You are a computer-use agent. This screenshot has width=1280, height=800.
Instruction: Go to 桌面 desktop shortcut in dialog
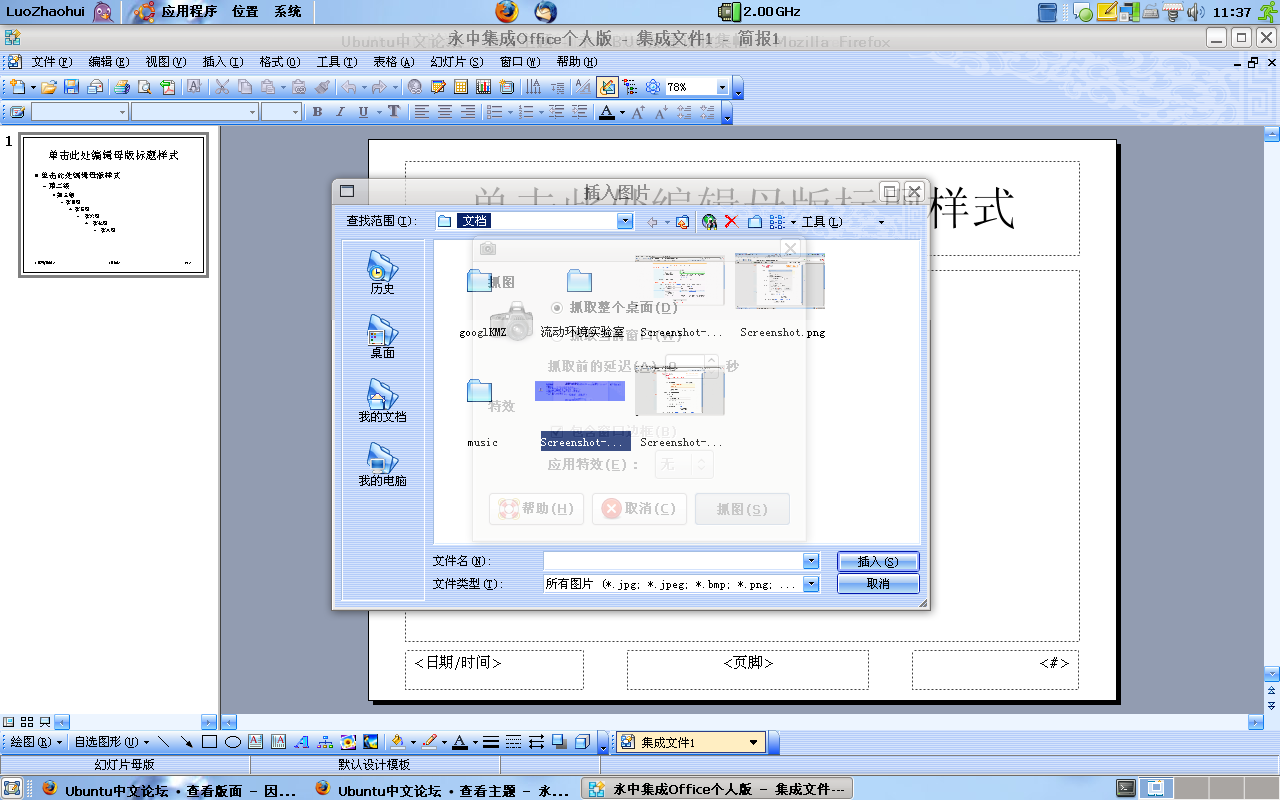[382, 337]
